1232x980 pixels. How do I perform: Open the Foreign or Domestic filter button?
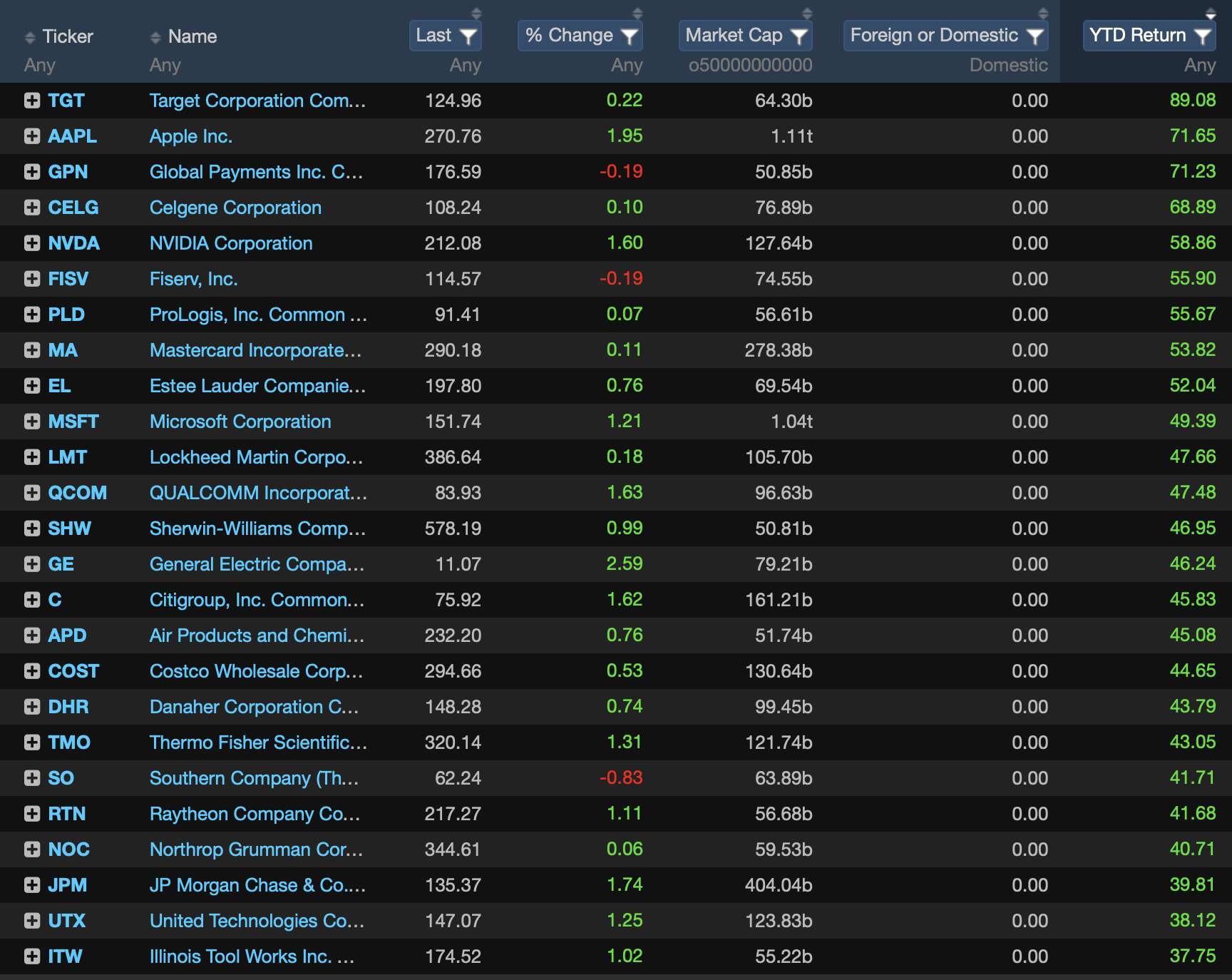(946, 36)
